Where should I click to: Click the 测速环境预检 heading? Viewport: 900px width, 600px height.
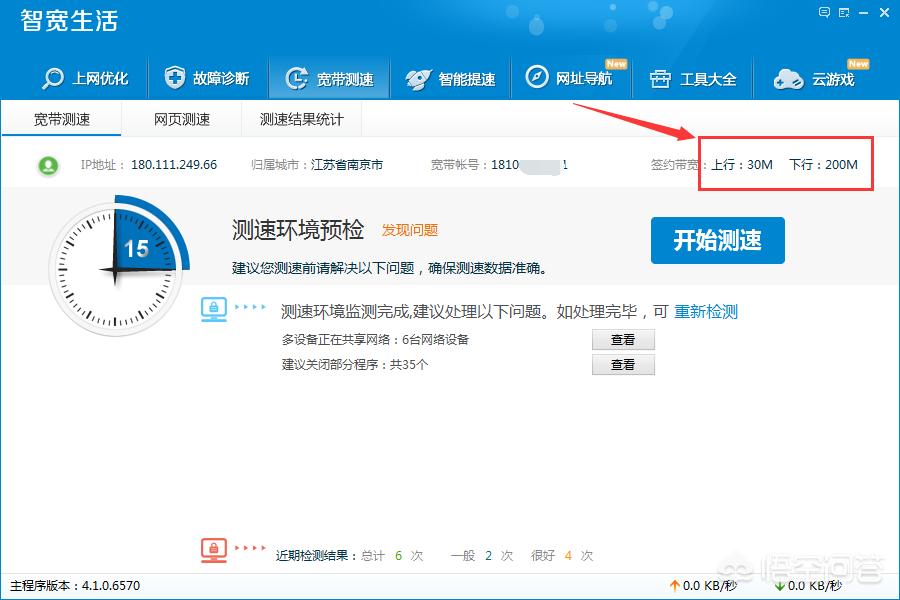pyautogui.click(x=298, y=230)
